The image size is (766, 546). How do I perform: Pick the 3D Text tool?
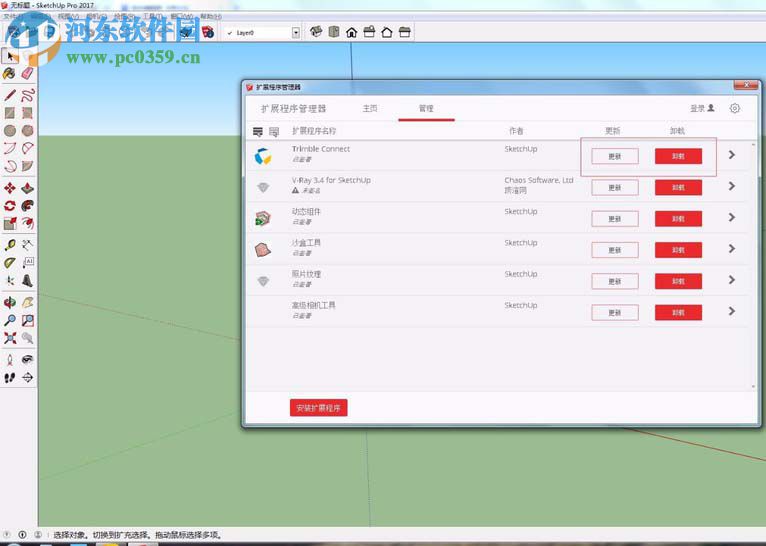(28, 281)
